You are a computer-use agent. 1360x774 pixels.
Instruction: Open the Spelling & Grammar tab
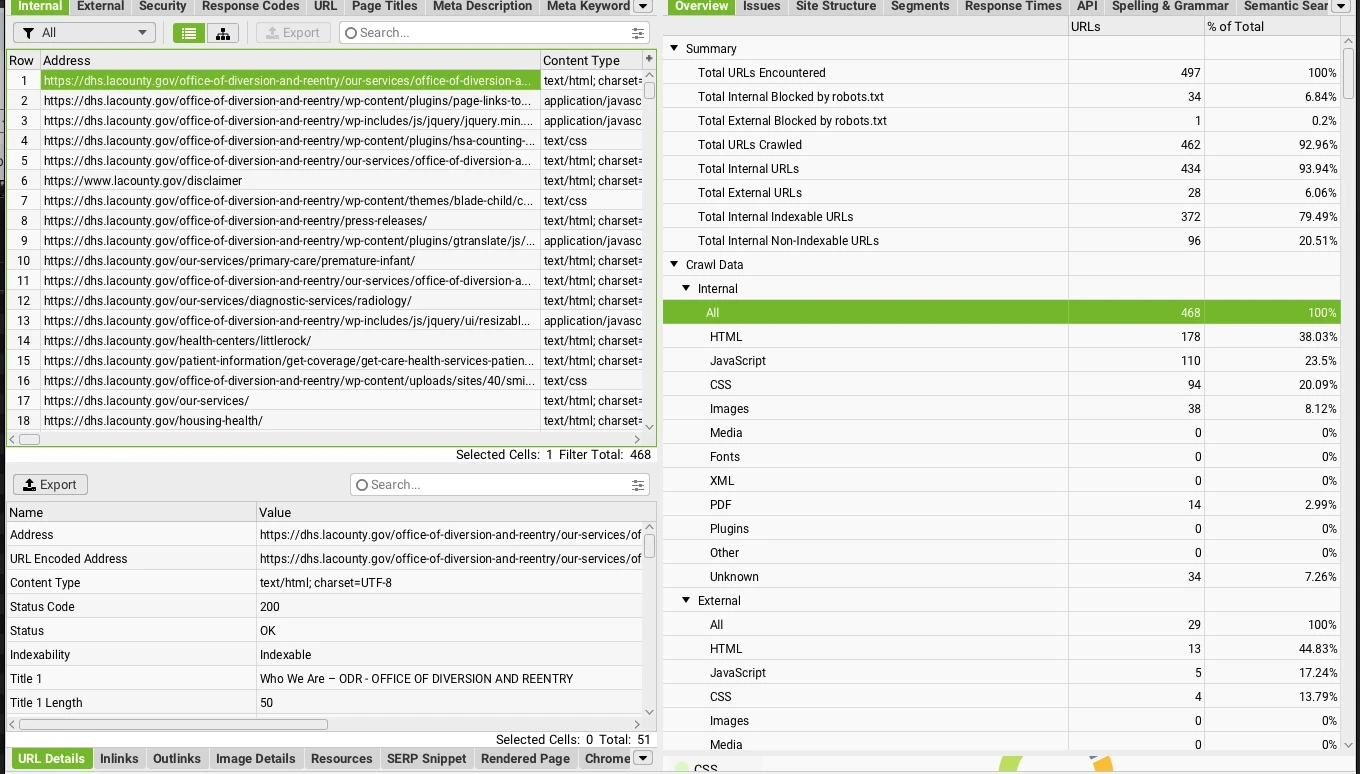click(1170, 6)
